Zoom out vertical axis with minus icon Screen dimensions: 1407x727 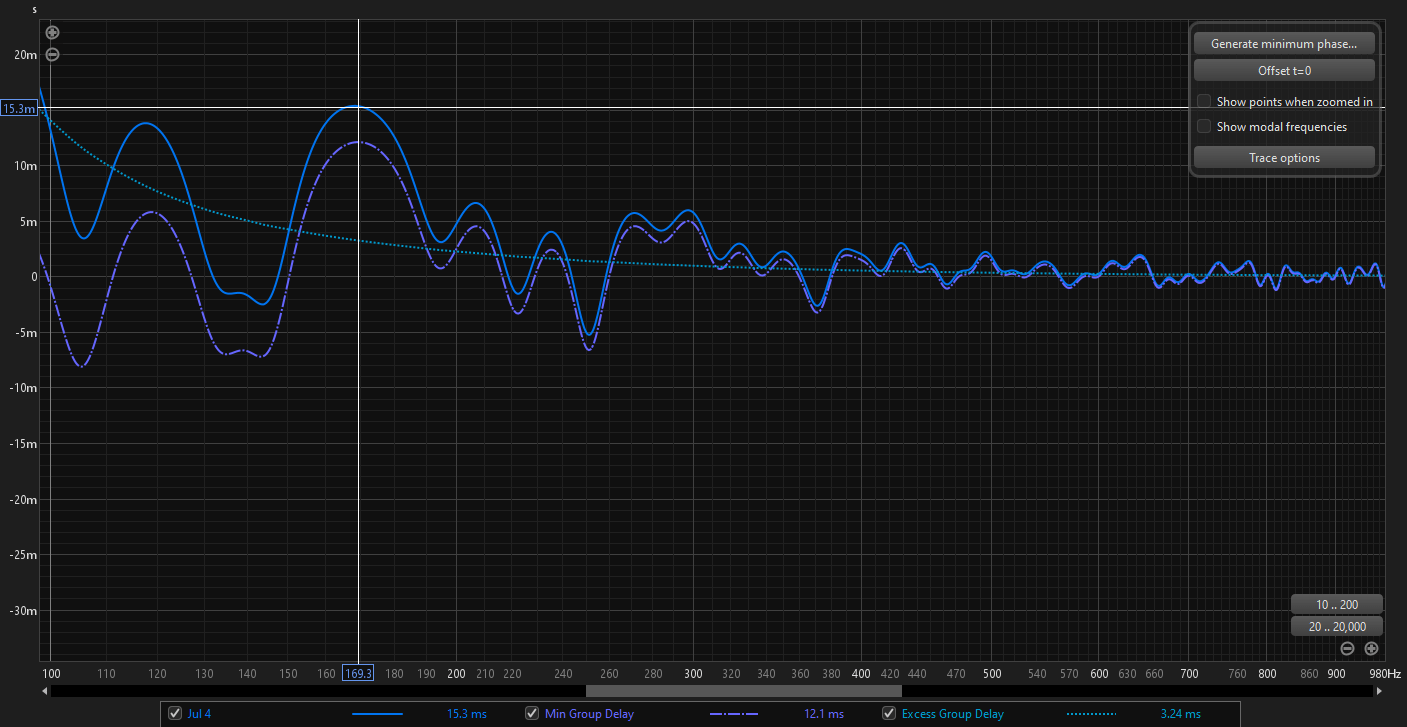coord(52,54)
